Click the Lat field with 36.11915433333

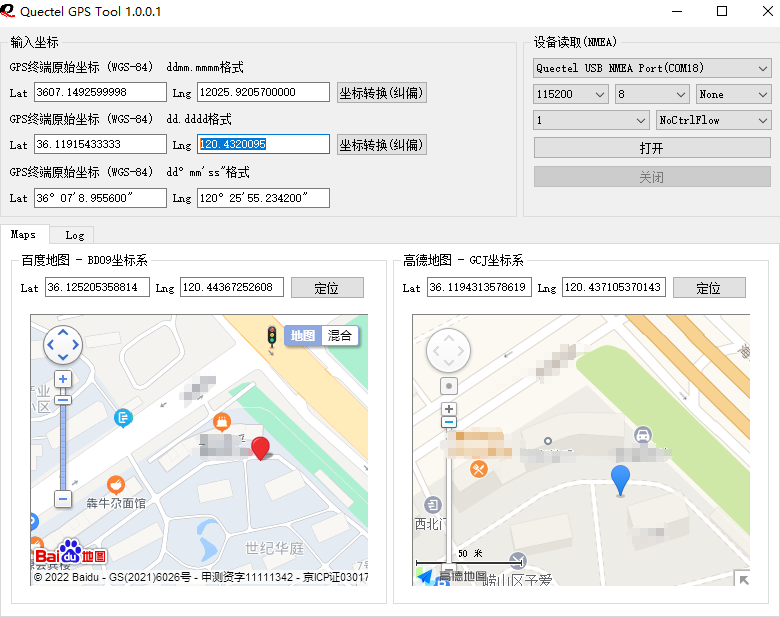pos(100,144)
